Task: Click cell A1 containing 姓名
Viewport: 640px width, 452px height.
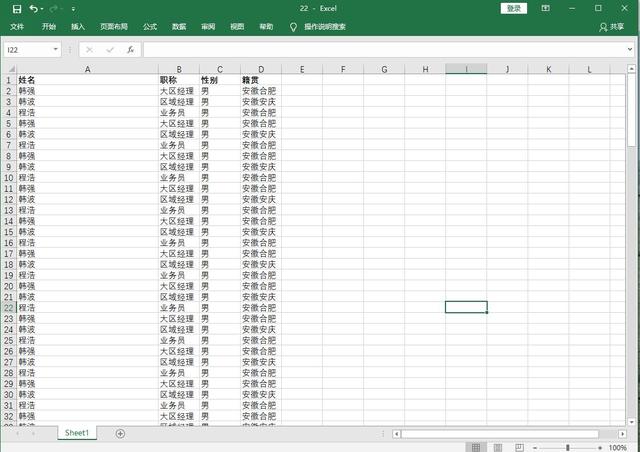Action: click(87, 80)
